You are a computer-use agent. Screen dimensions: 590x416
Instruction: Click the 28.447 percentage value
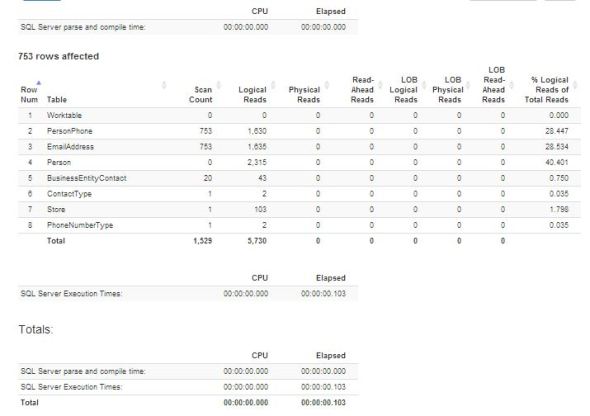point(557,131)
